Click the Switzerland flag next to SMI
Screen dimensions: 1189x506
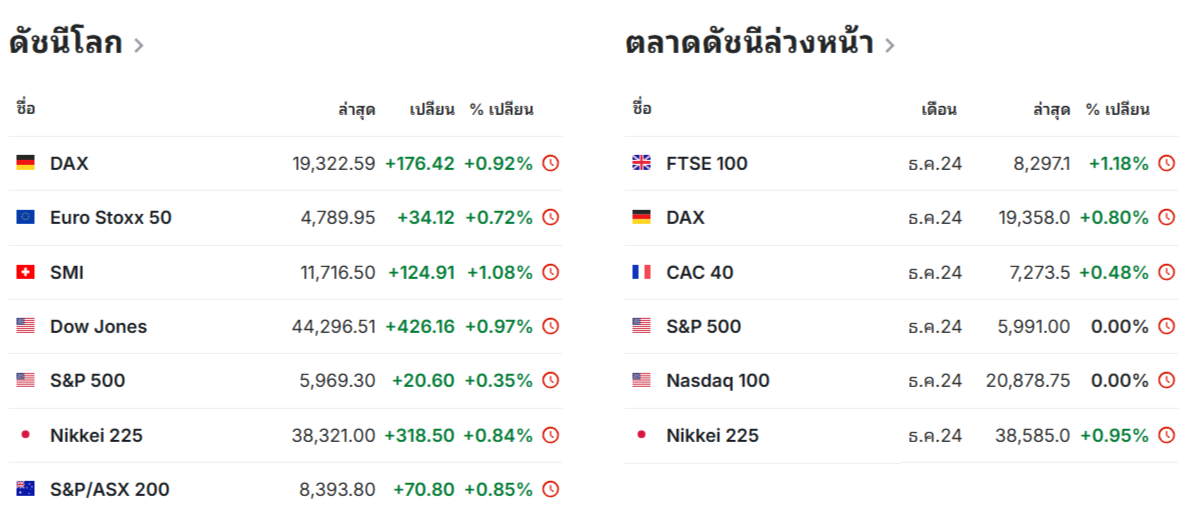(x=26, y=272)
